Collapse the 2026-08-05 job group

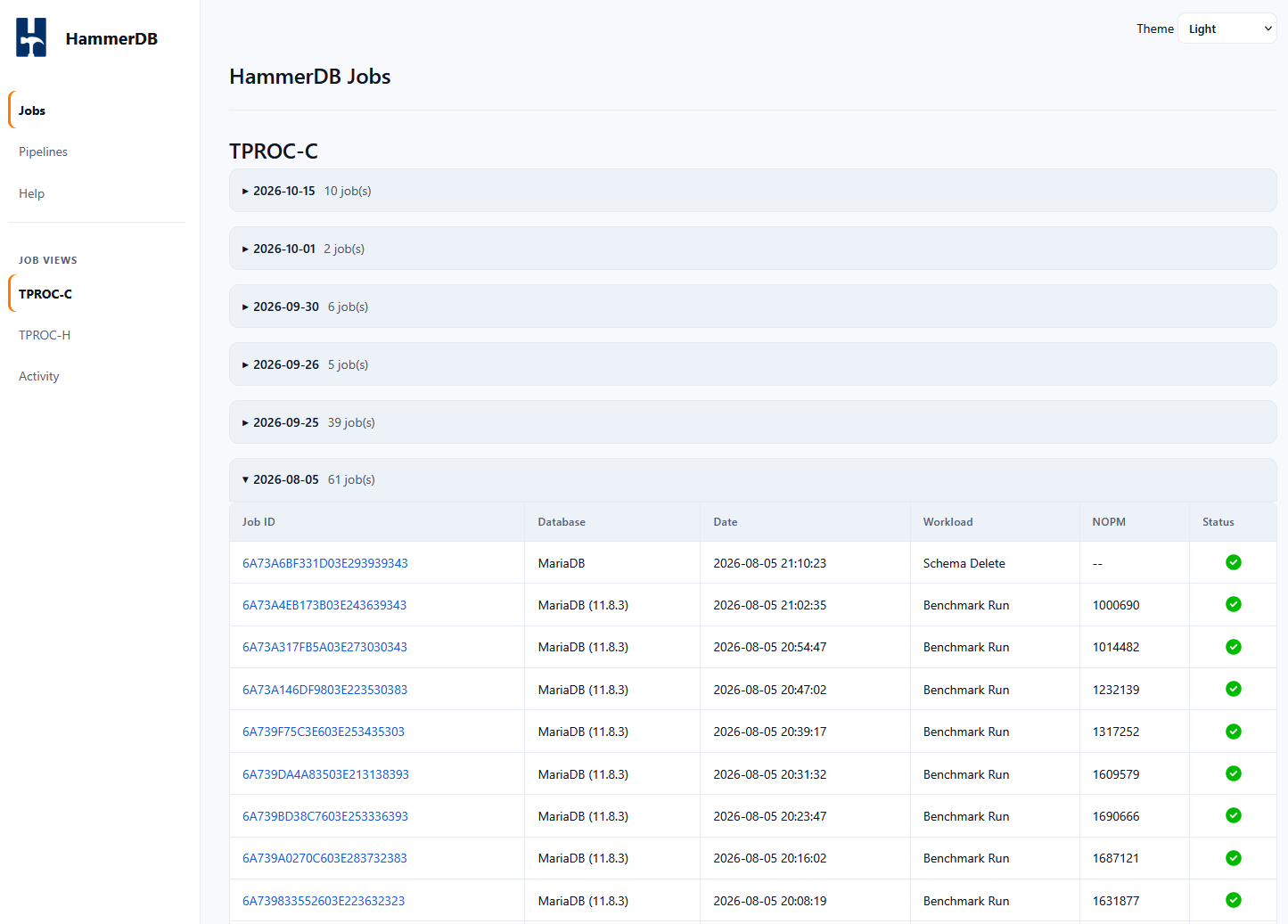coord(752,479)
